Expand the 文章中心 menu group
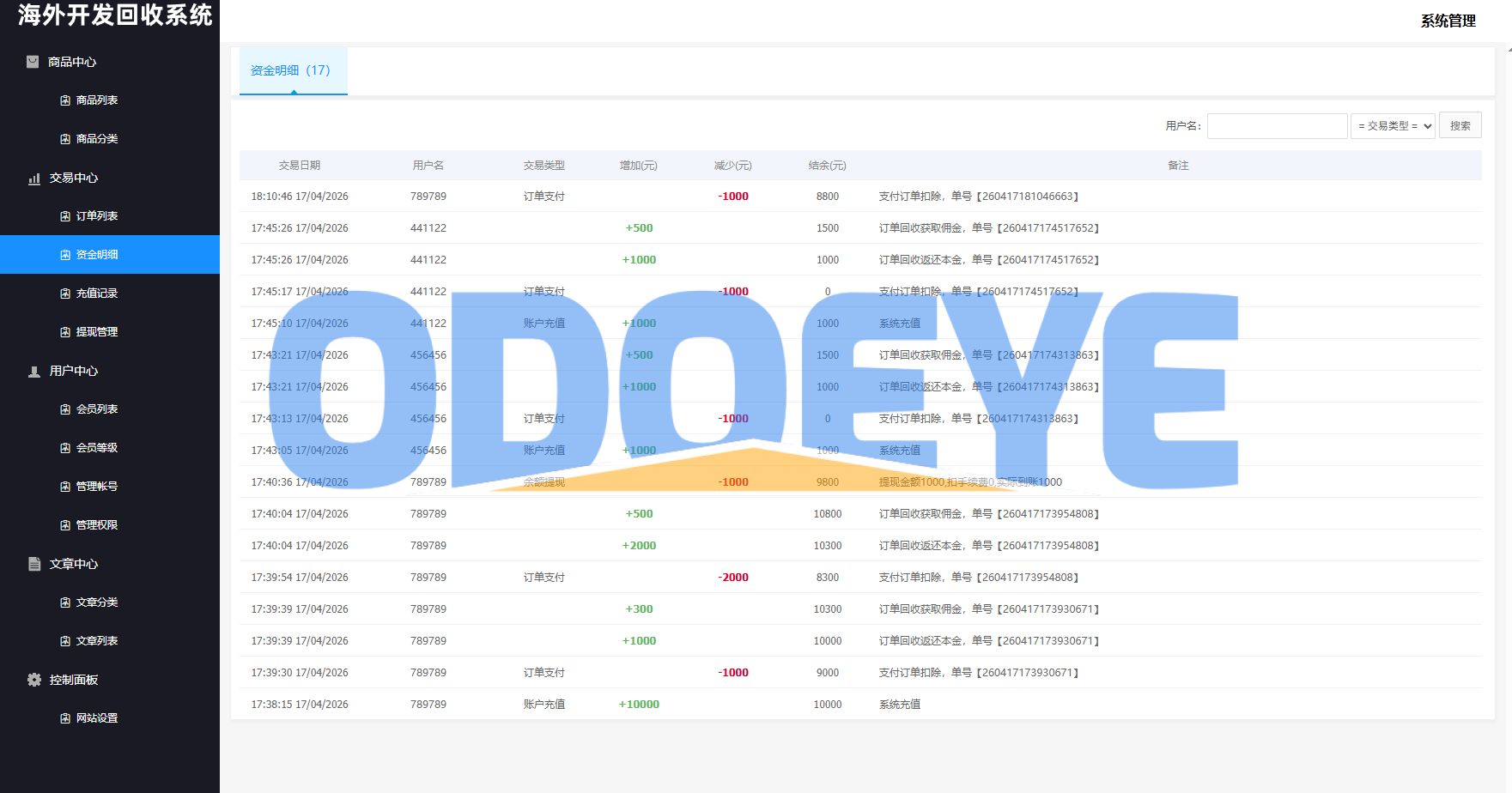1512x793 pixels. tap(74, 564)
